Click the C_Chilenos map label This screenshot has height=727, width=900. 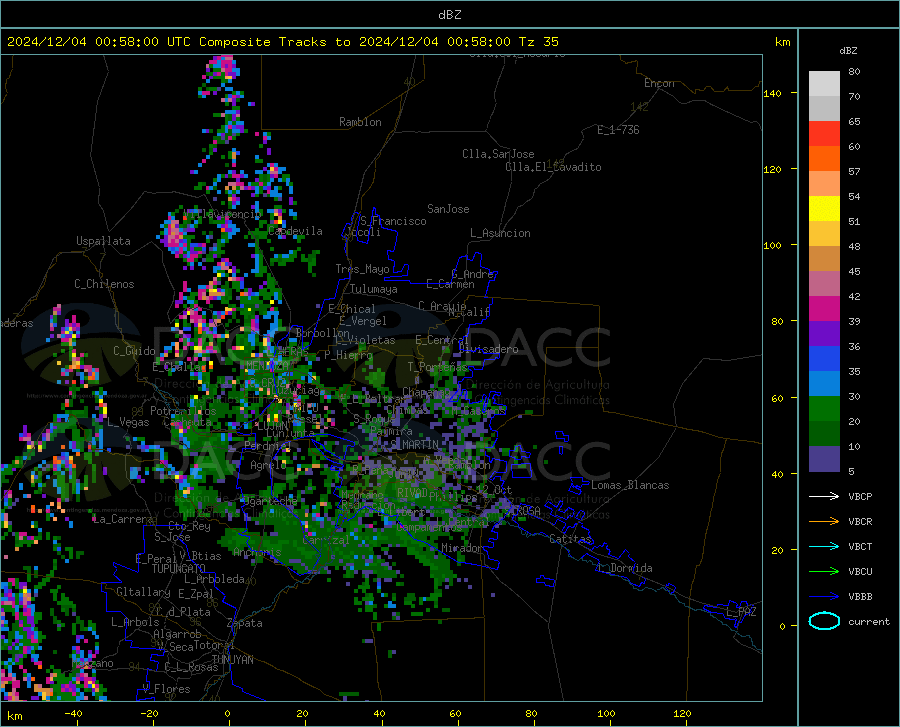click(104, 284)
